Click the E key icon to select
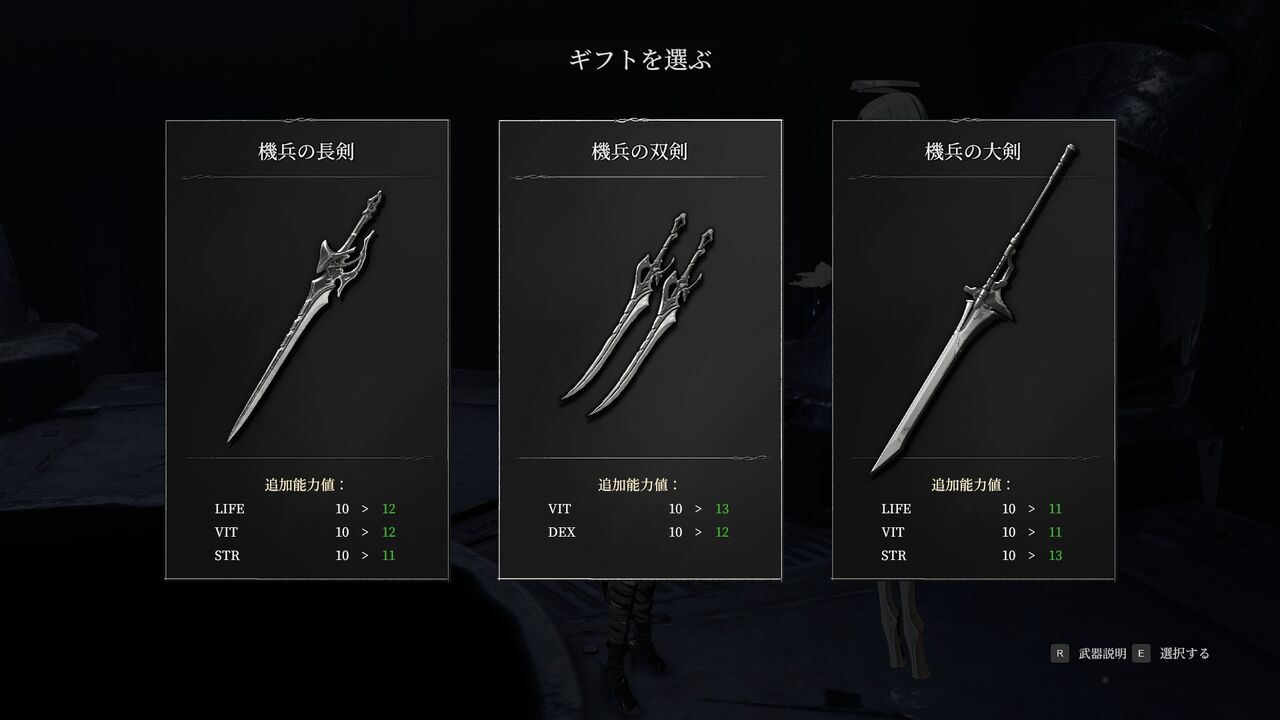This screenshot has width=1280, height=720. coord(1141,653)
